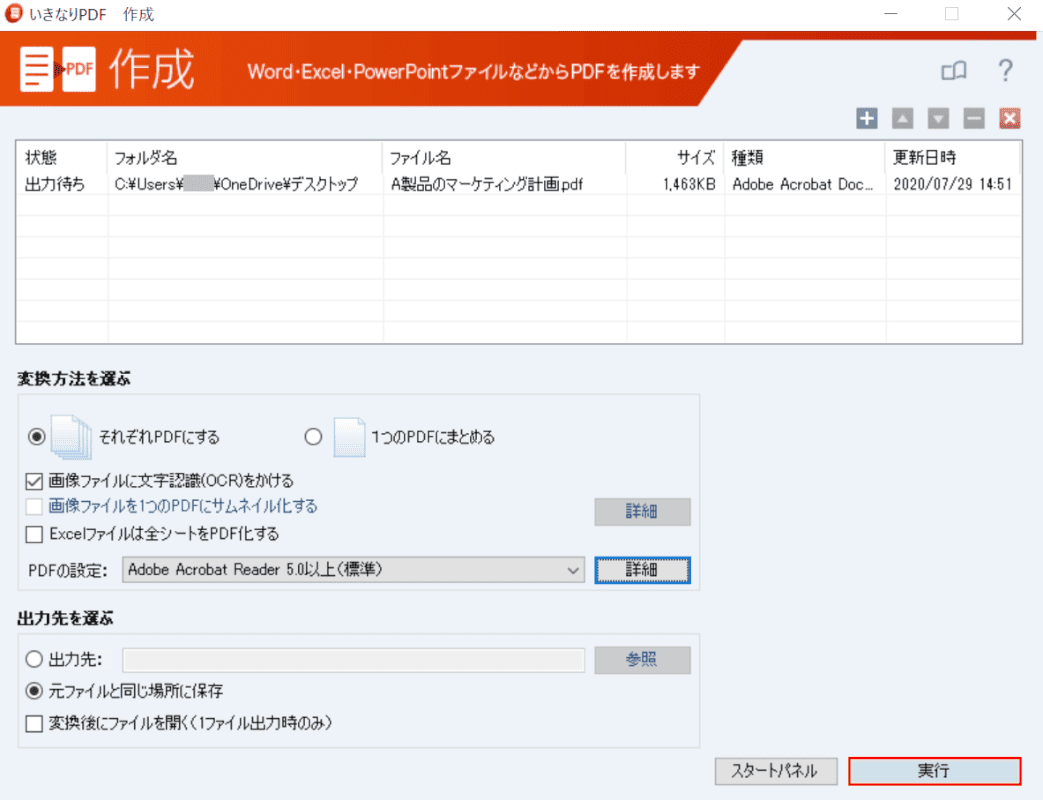This screenshot has width=1043, height=800.
Task: Click the スタートパネル button
Action: [775, 771]
